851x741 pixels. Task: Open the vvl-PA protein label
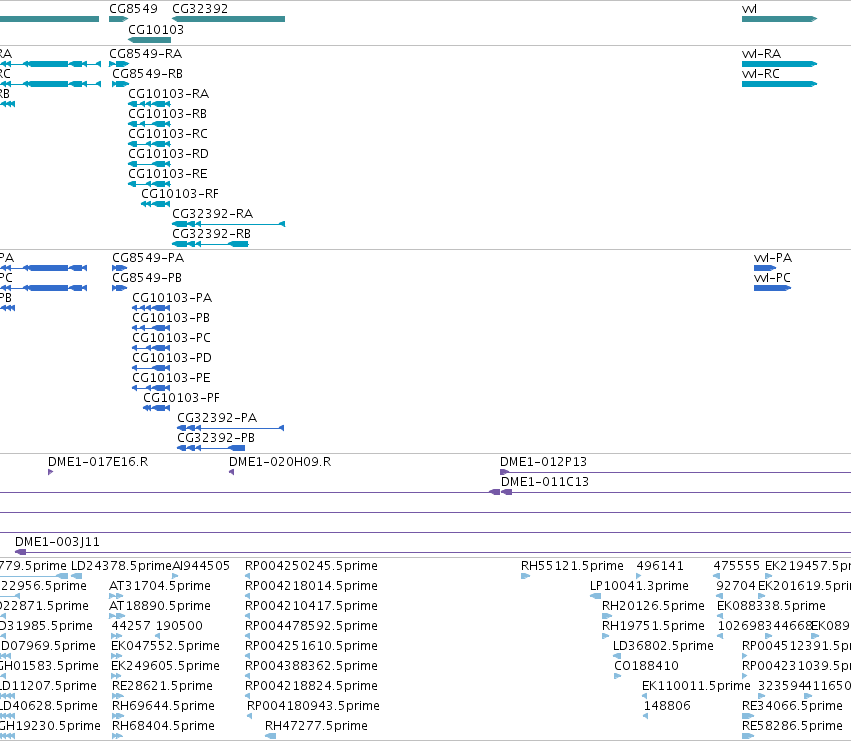click(773, 258)
